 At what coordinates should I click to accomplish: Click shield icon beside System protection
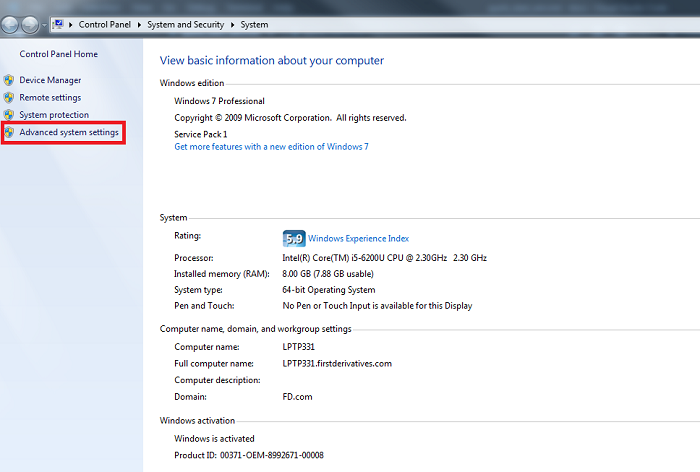9,115
